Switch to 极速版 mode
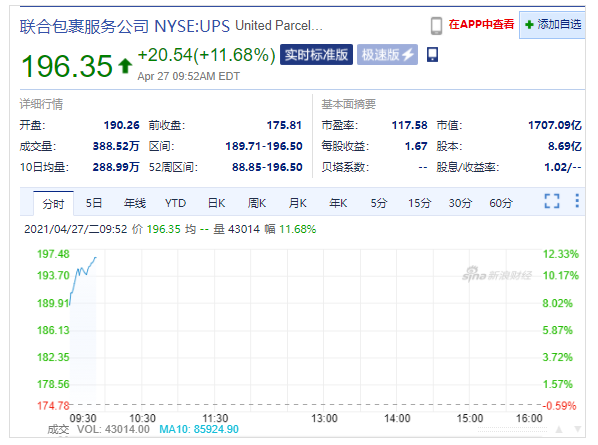 [x=387, y=55]
